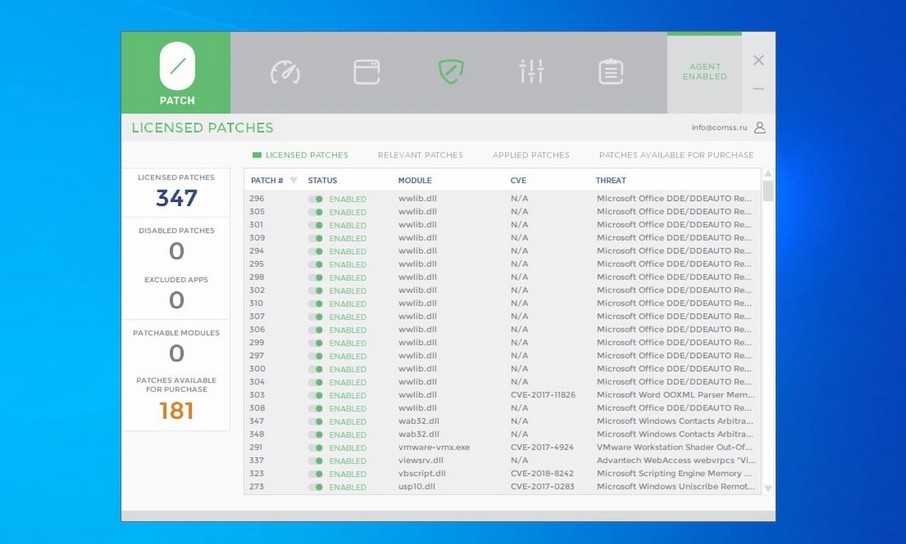Viewport: 906px width, 544px height.
Task: Click wab32.dll module in row 348
Action: [x=418, y=434]
